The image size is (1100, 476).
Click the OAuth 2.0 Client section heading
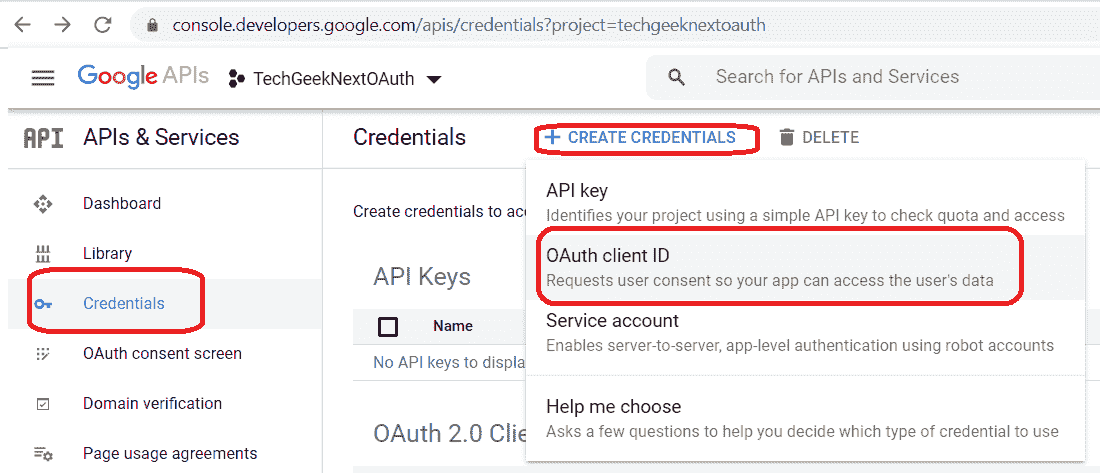(x=450, y=434)
